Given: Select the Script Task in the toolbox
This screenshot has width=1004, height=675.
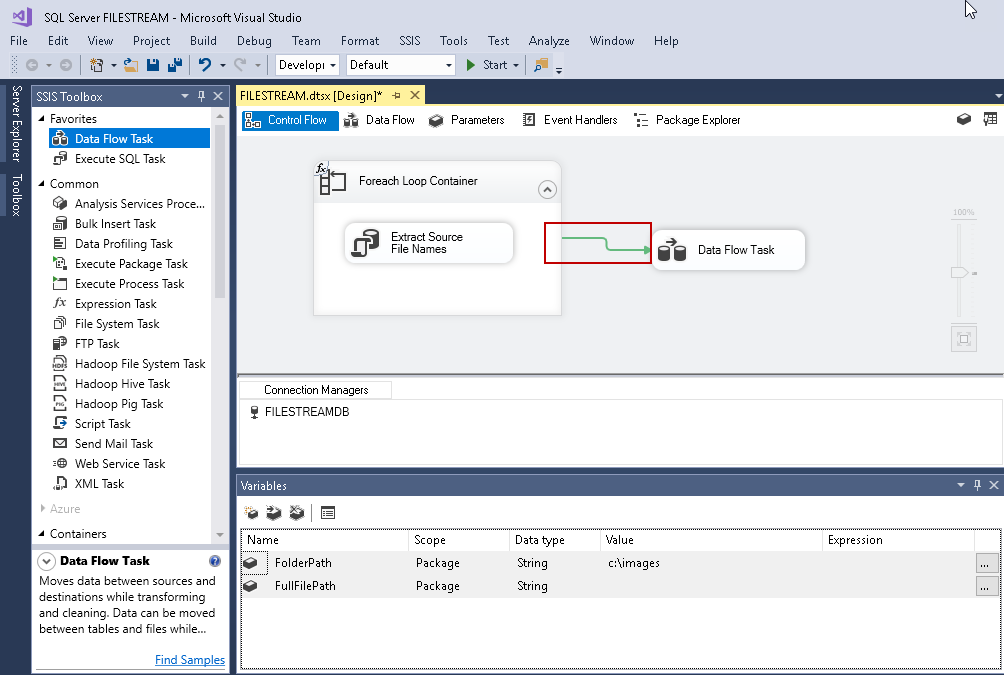Looking at the screenshot, I should tap(102, 424).
